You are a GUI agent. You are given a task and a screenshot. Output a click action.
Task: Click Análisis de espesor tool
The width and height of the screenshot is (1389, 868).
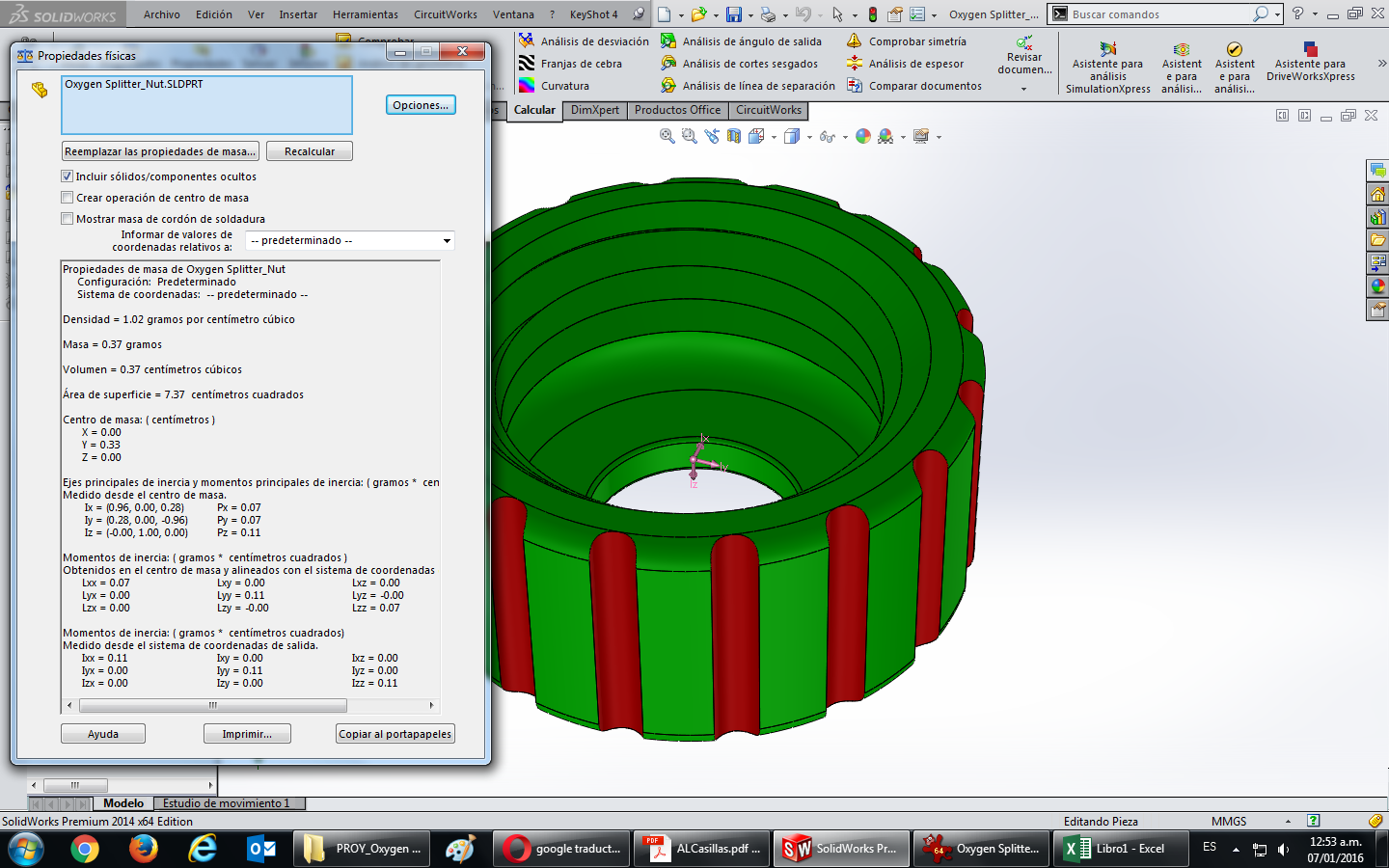pyautogui.click(x=905, y=64)
